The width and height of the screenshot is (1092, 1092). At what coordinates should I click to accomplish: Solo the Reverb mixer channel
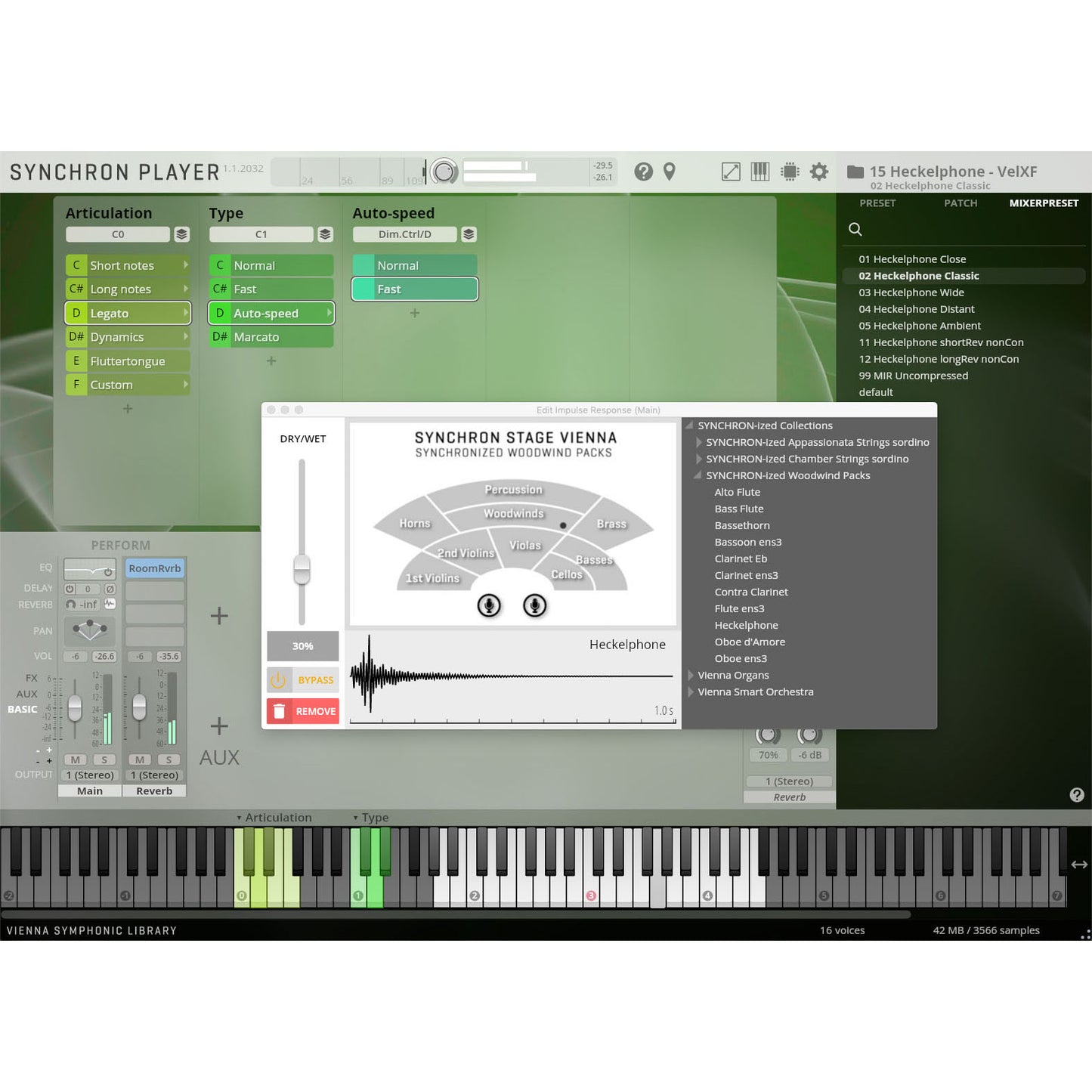(169, 759)
